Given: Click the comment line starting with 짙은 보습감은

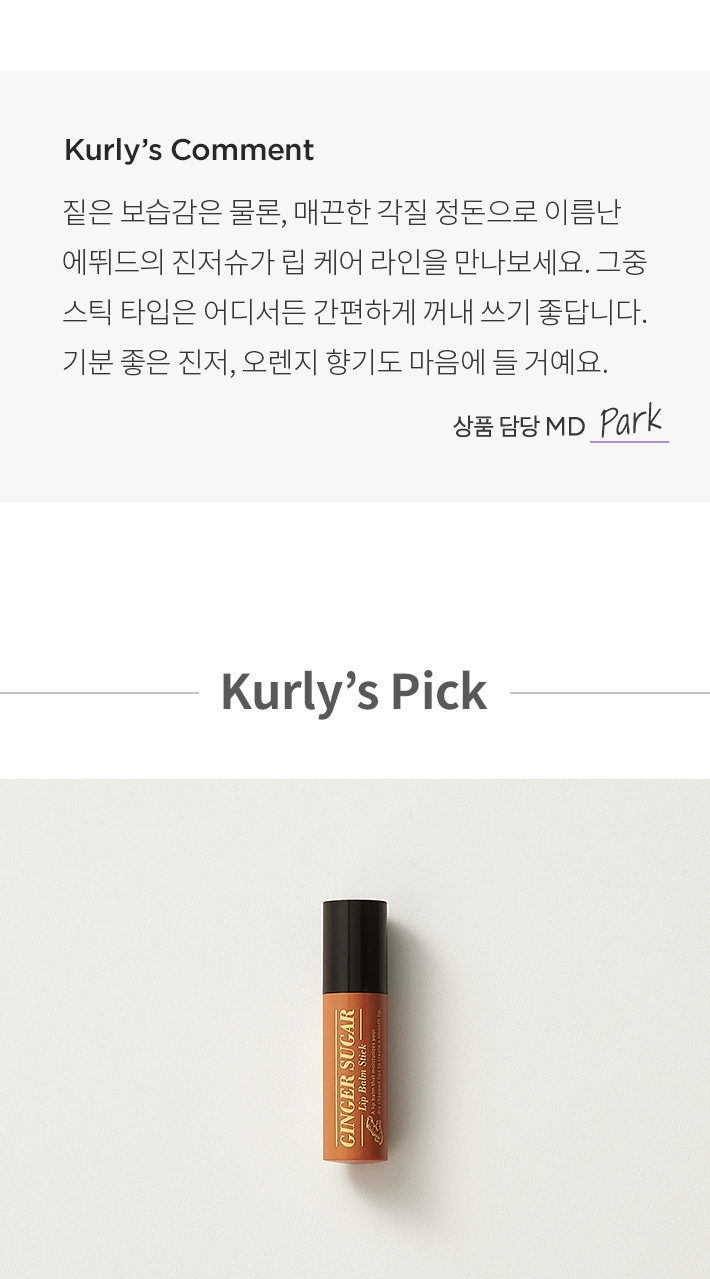Looking at the screenshot, I should 341,212.
